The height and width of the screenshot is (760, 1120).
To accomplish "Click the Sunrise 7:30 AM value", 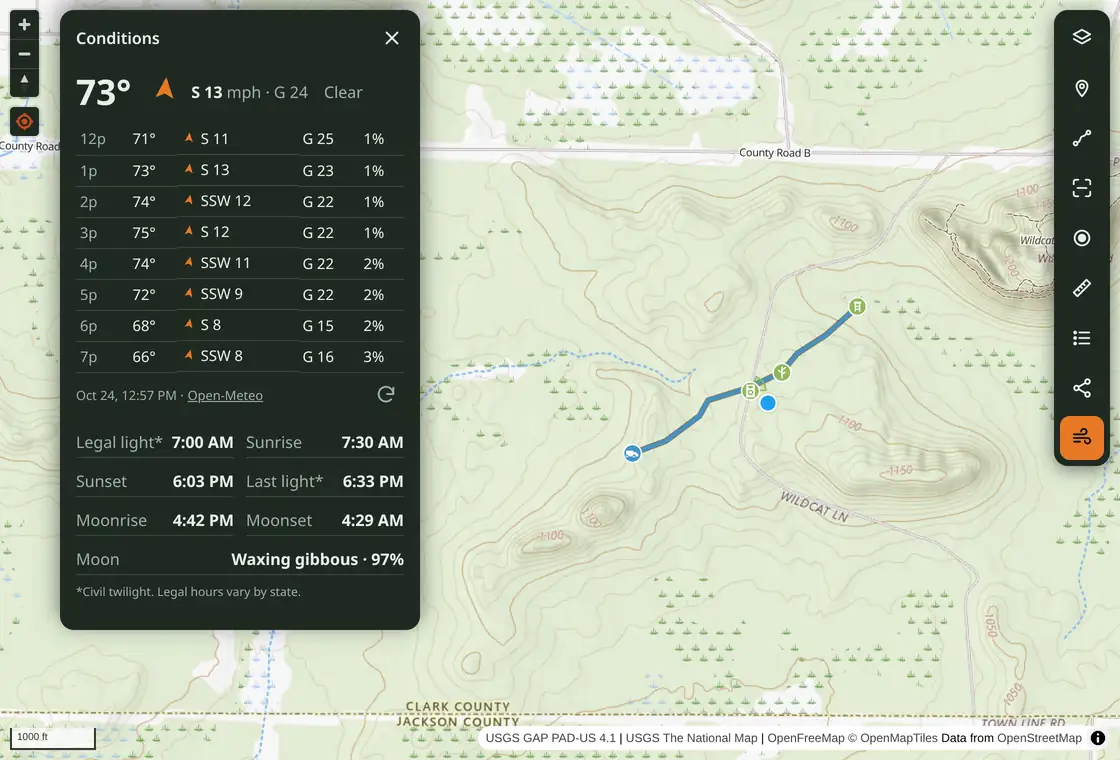I will (372, 442).
